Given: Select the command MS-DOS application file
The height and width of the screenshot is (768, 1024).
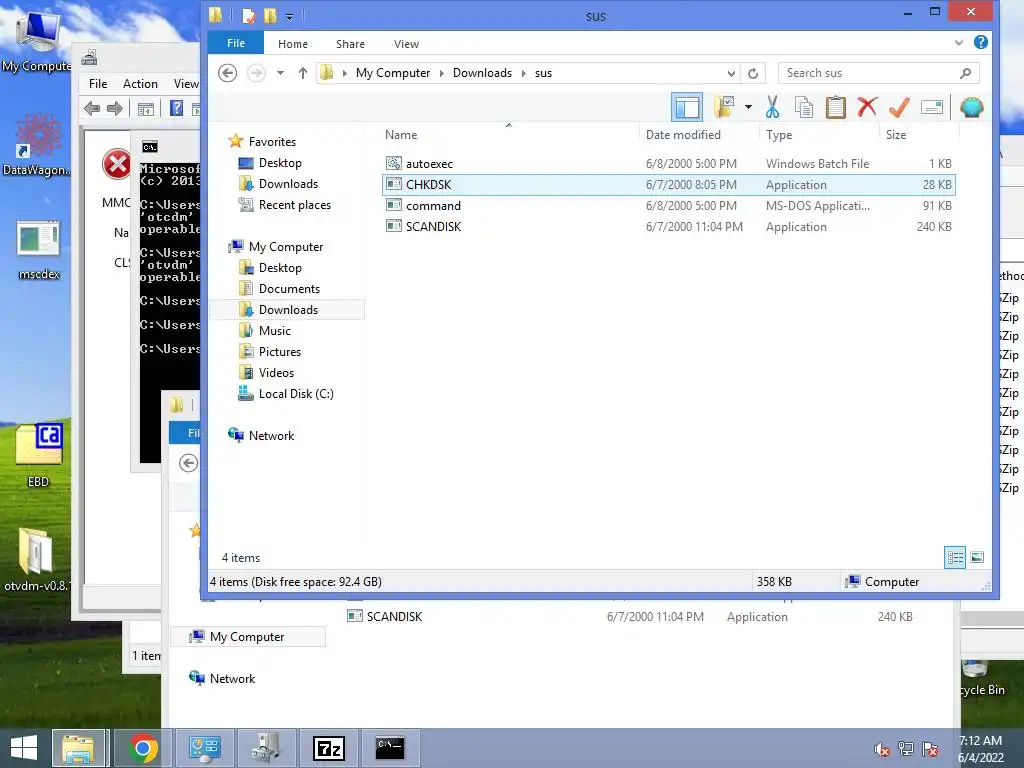Looking at the screenshot, I should pyautogui.click(x=669, y=205).
